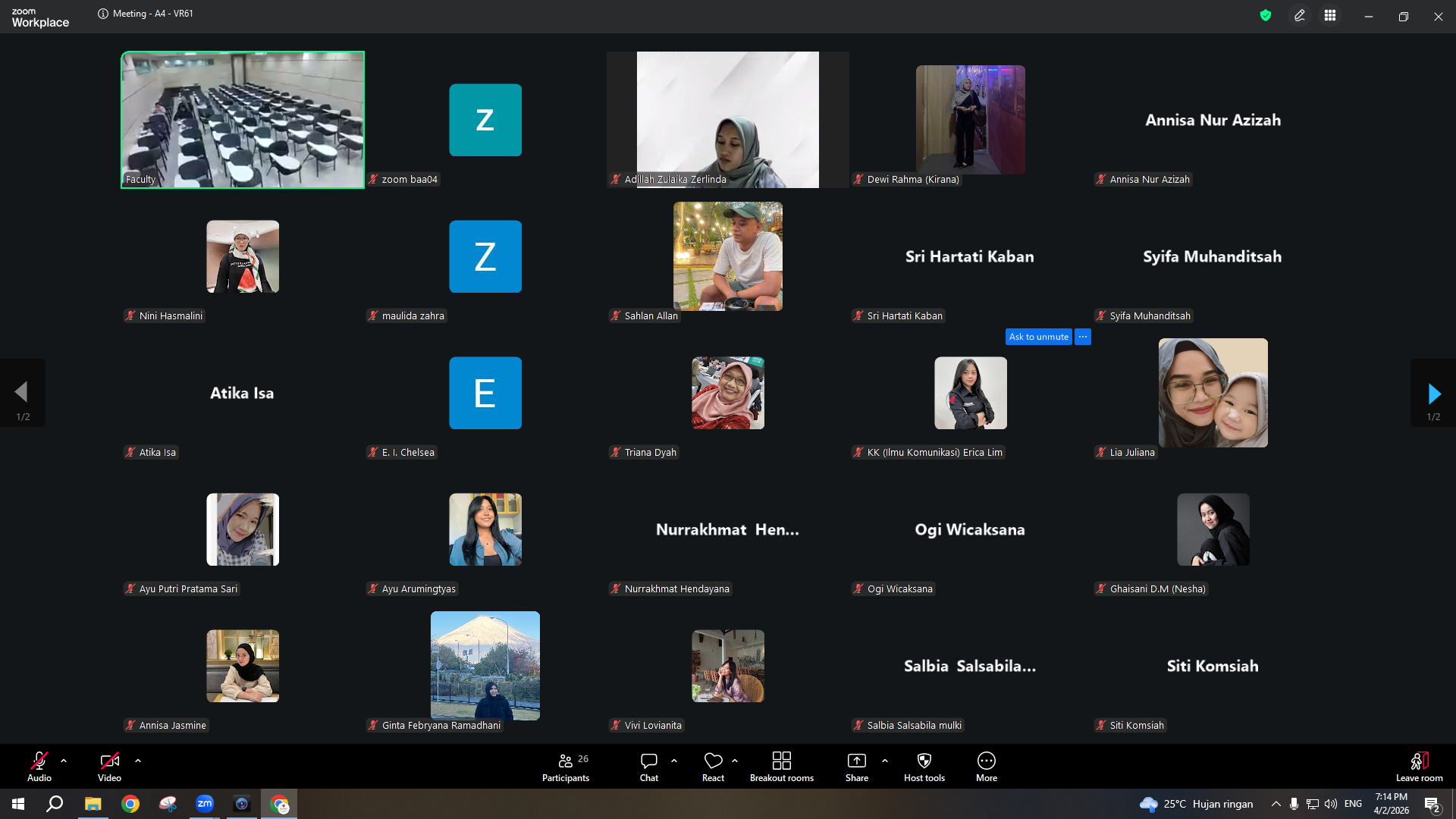Open the weather widget showing 25°C

pos(1196,804)
